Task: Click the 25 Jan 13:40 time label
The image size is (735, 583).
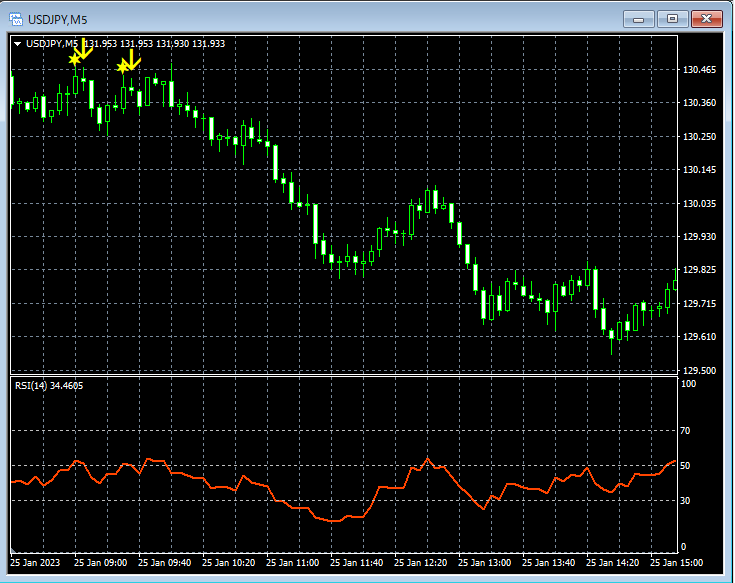Action: pos(548,562)
